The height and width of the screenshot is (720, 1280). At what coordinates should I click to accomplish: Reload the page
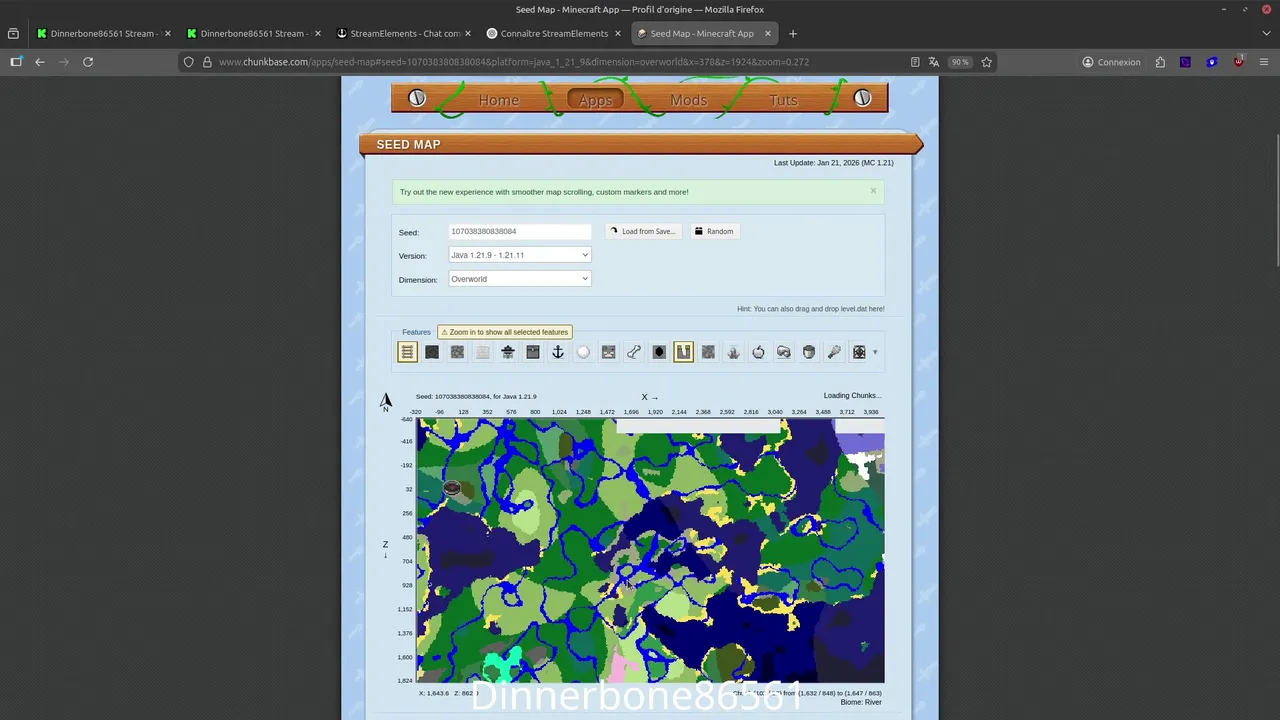(x=88, y=62)
